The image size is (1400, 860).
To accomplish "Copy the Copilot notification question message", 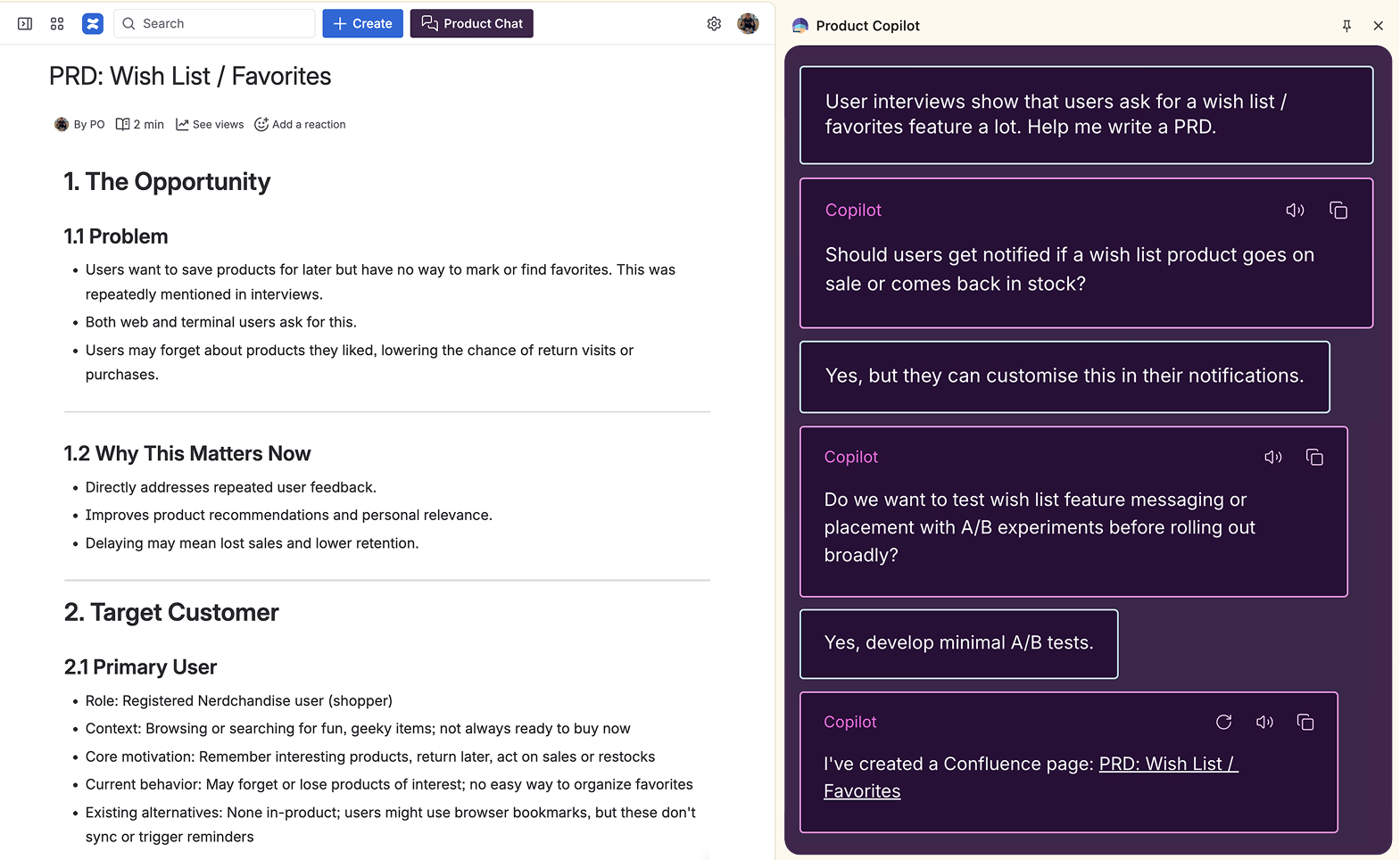I will [1338, 211].
